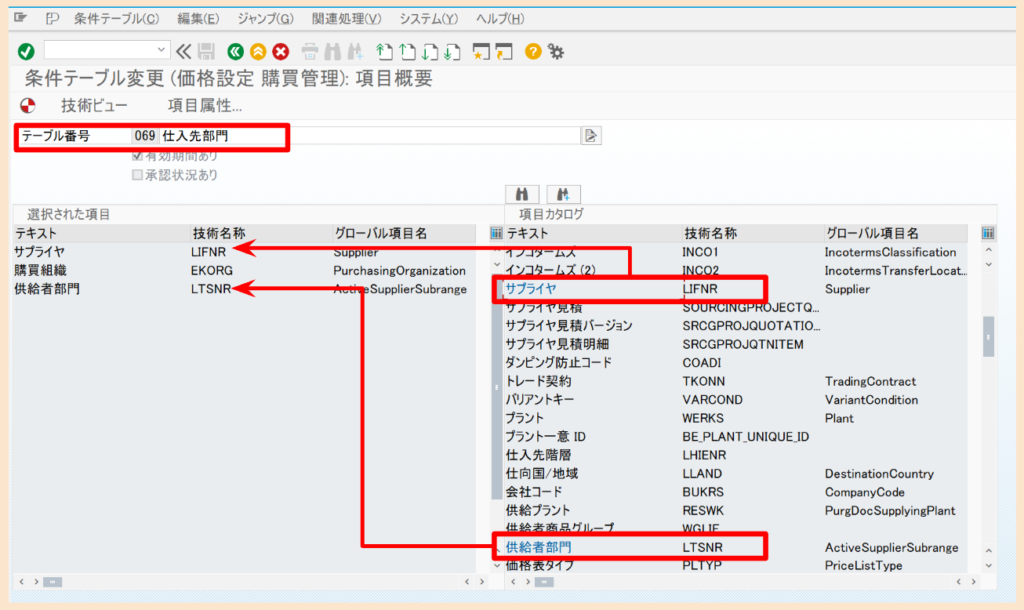The height and width of the screenshot is (610, 1024).
Task: Click the Find binoculars above 項目カタログ
Action: pos(522,194)
